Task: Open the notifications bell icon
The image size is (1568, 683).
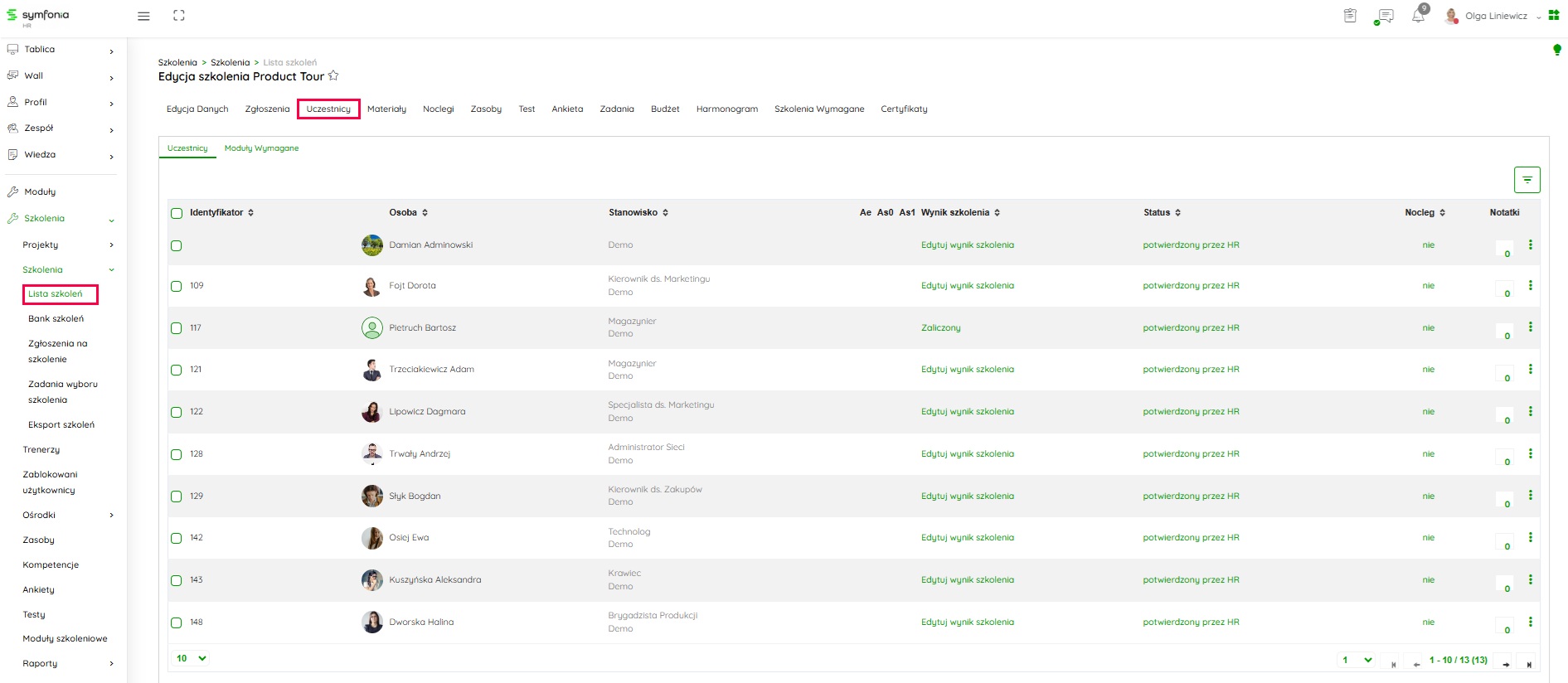Action: pos(1418,17)
